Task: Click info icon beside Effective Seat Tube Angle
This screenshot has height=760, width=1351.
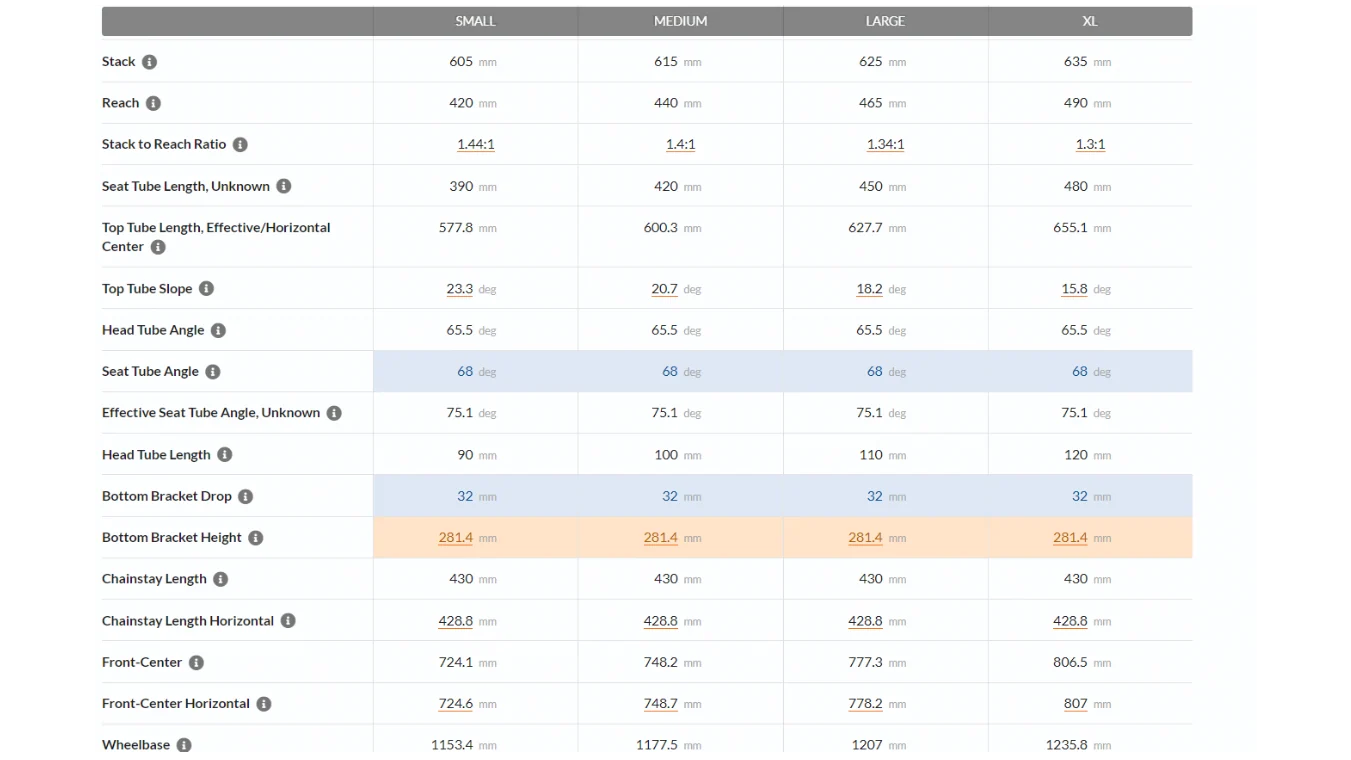Action: pos(334,413)
